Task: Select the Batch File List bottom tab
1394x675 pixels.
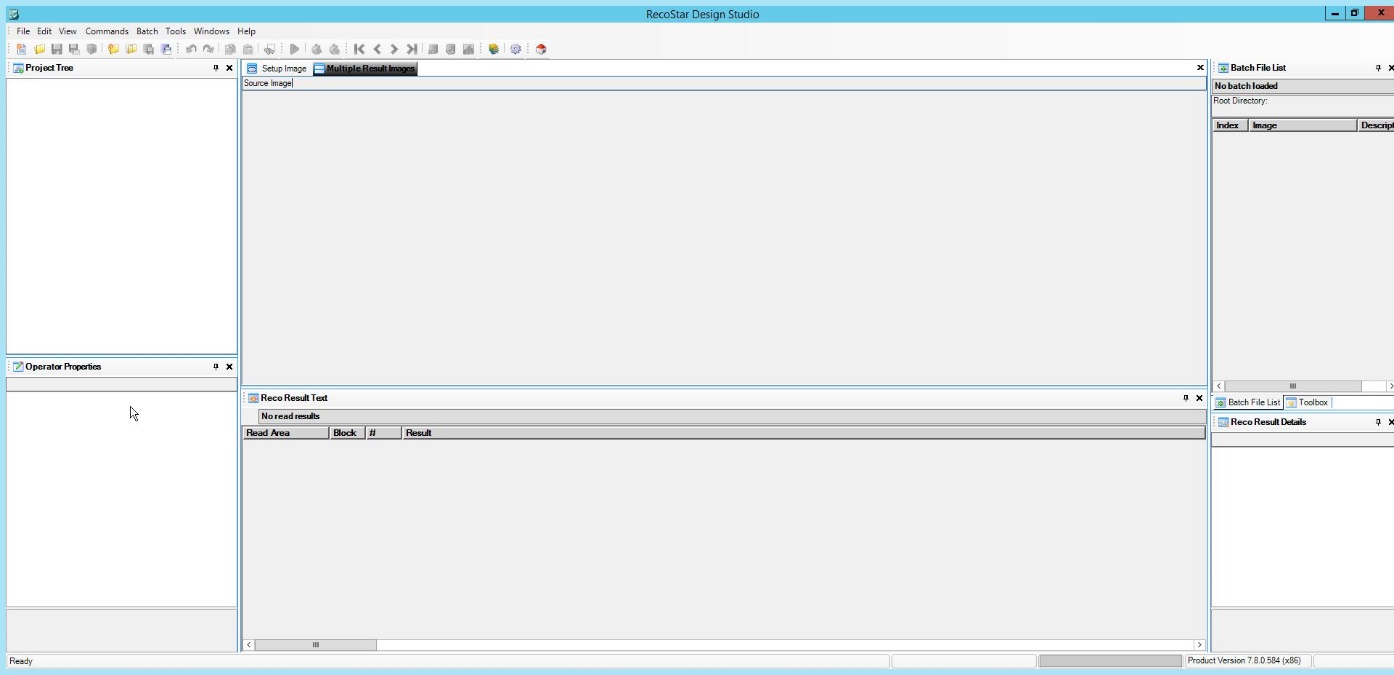Action: [1247, 402]
